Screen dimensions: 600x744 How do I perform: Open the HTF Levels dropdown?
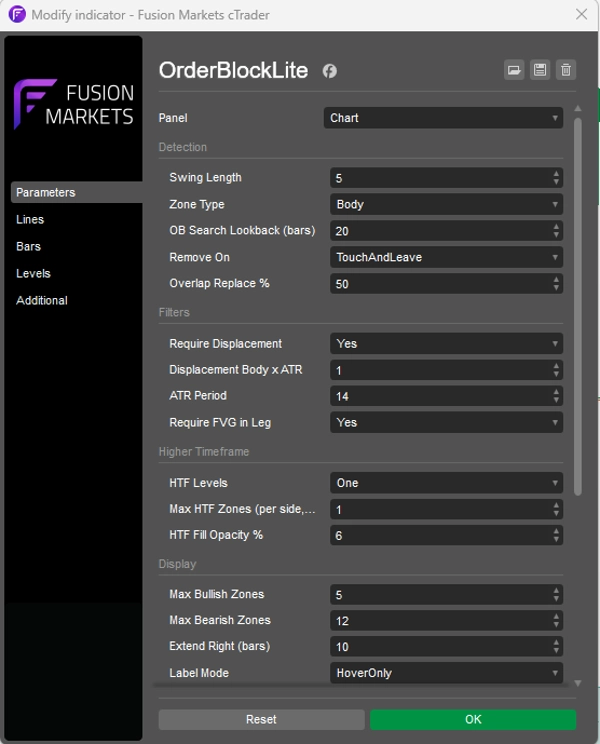(x=446, y=483)
